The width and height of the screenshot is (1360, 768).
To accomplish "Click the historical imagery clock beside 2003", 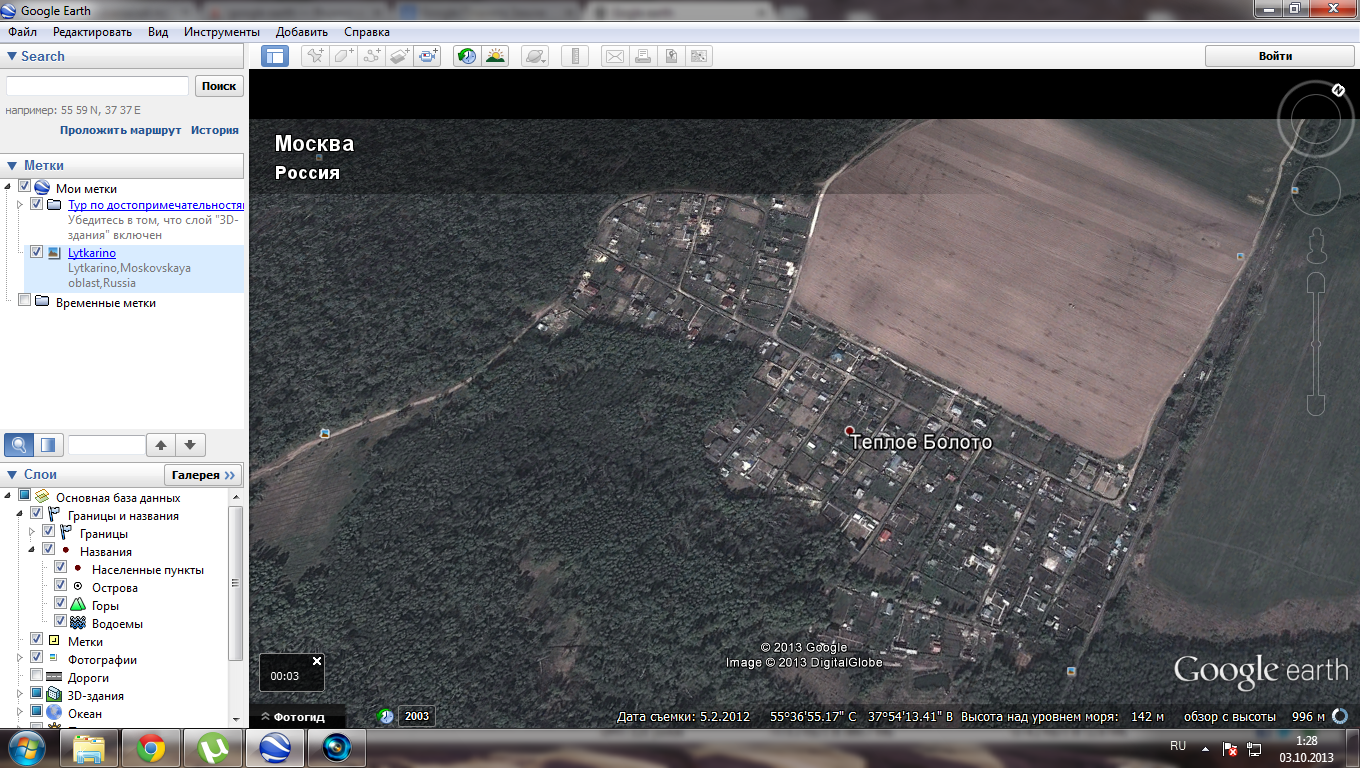I will [x=386, y=716].
